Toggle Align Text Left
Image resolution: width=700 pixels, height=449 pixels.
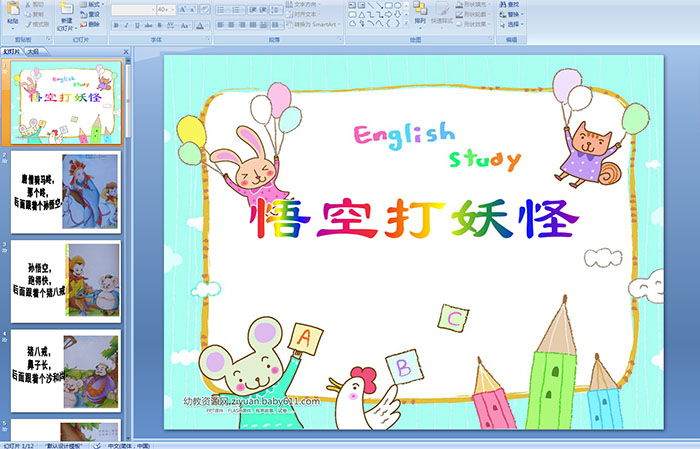[x=220, y=25]
